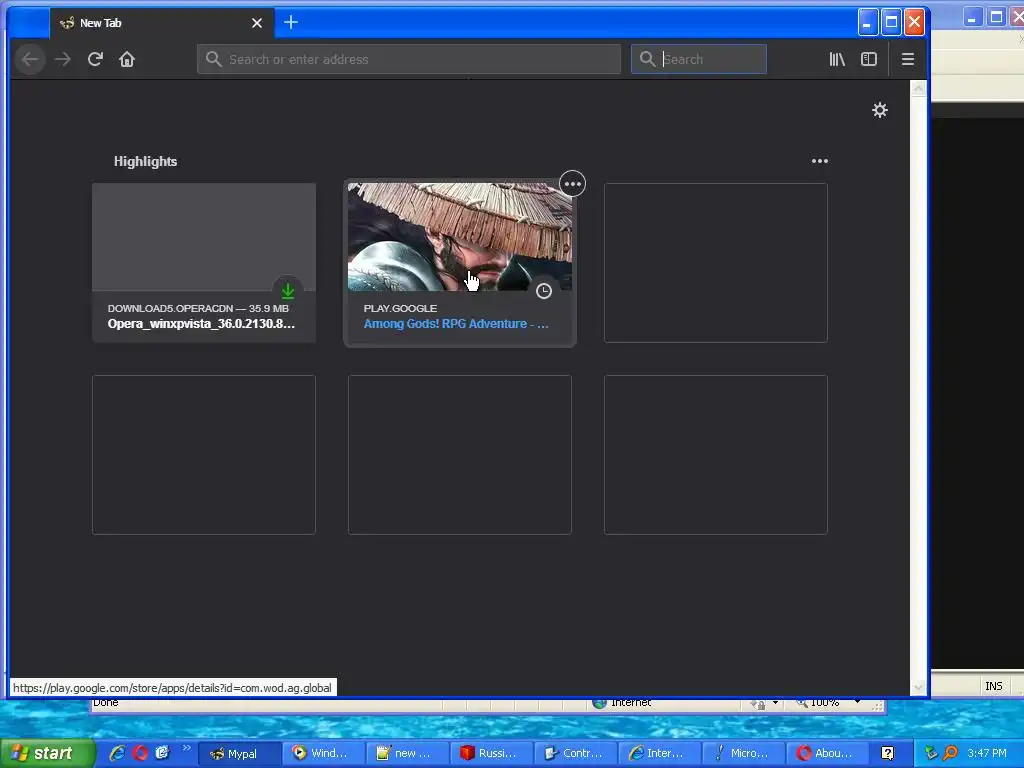Screen dimensions: 1024x768
Task: Launch Opera from quick launch
Action: [x=140, y=753]
